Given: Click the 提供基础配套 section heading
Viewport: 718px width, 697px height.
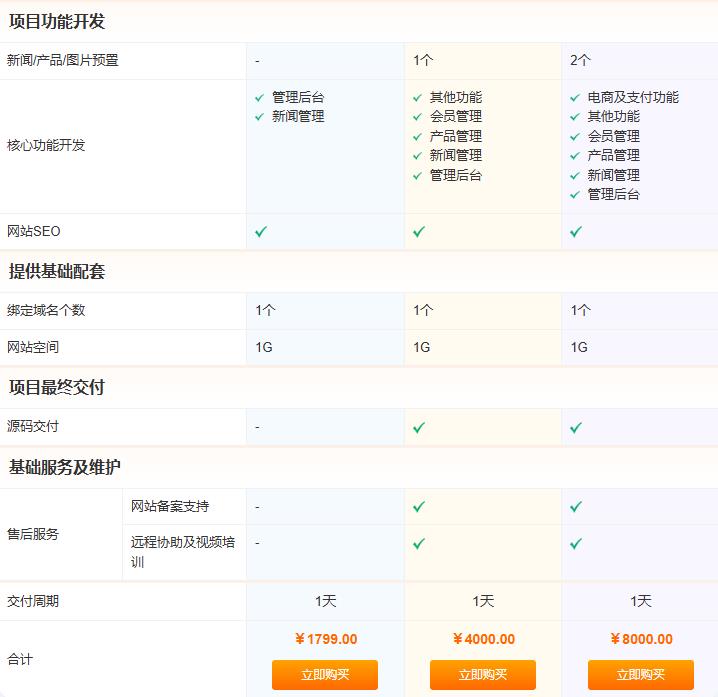Looking at the screenshot, I should [57, 272].
